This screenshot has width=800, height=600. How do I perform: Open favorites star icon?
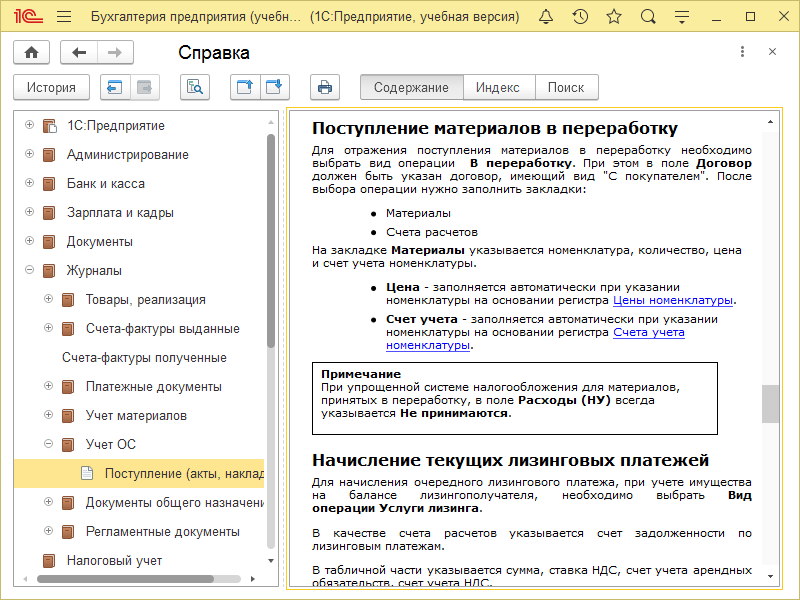pos(614,17)
